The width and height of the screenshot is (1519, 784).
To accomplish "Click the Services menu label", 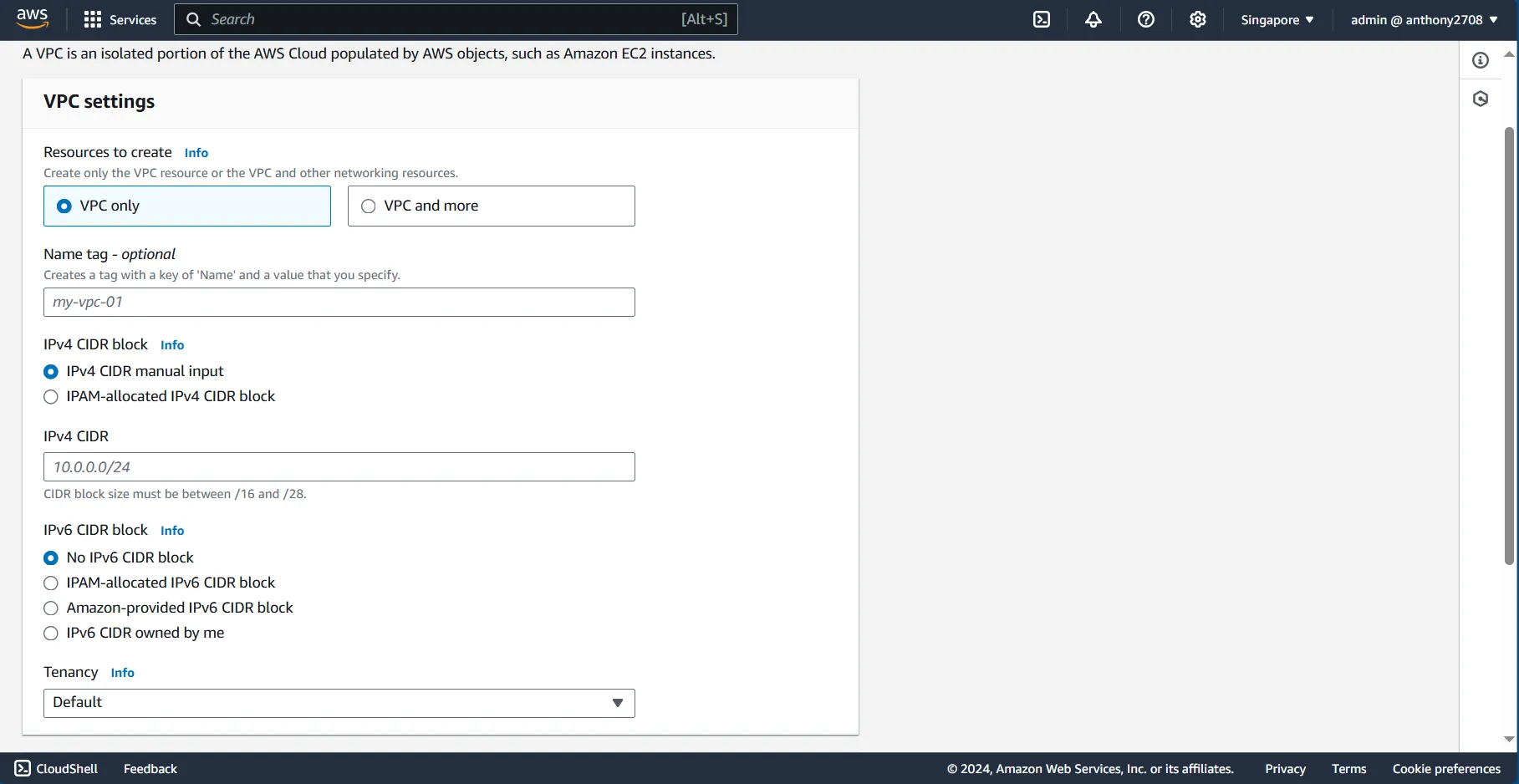I will tap(133, 19).
